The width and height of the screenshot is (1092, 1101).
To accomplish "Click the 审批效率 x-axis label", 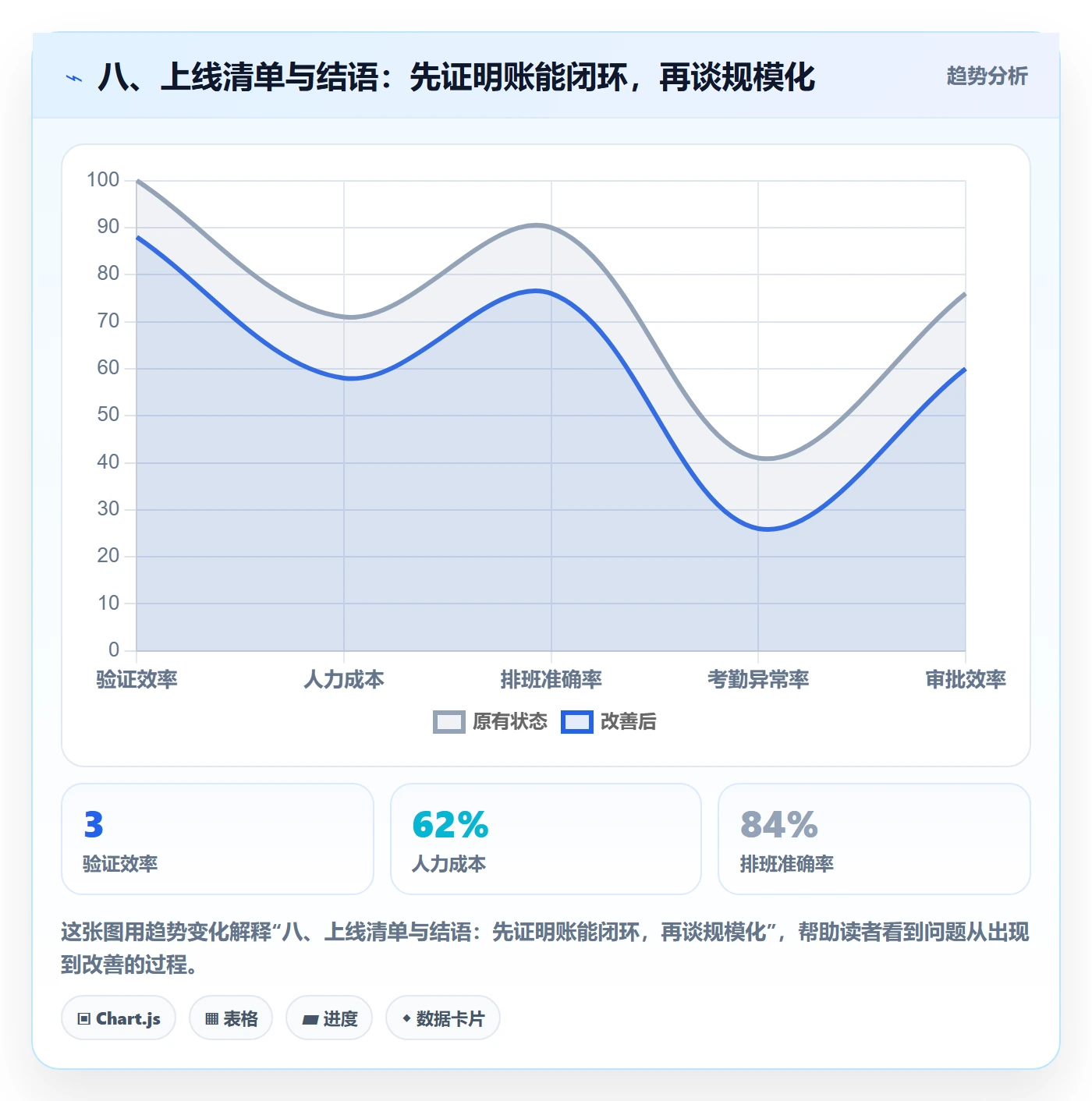I will click(966, 679).
